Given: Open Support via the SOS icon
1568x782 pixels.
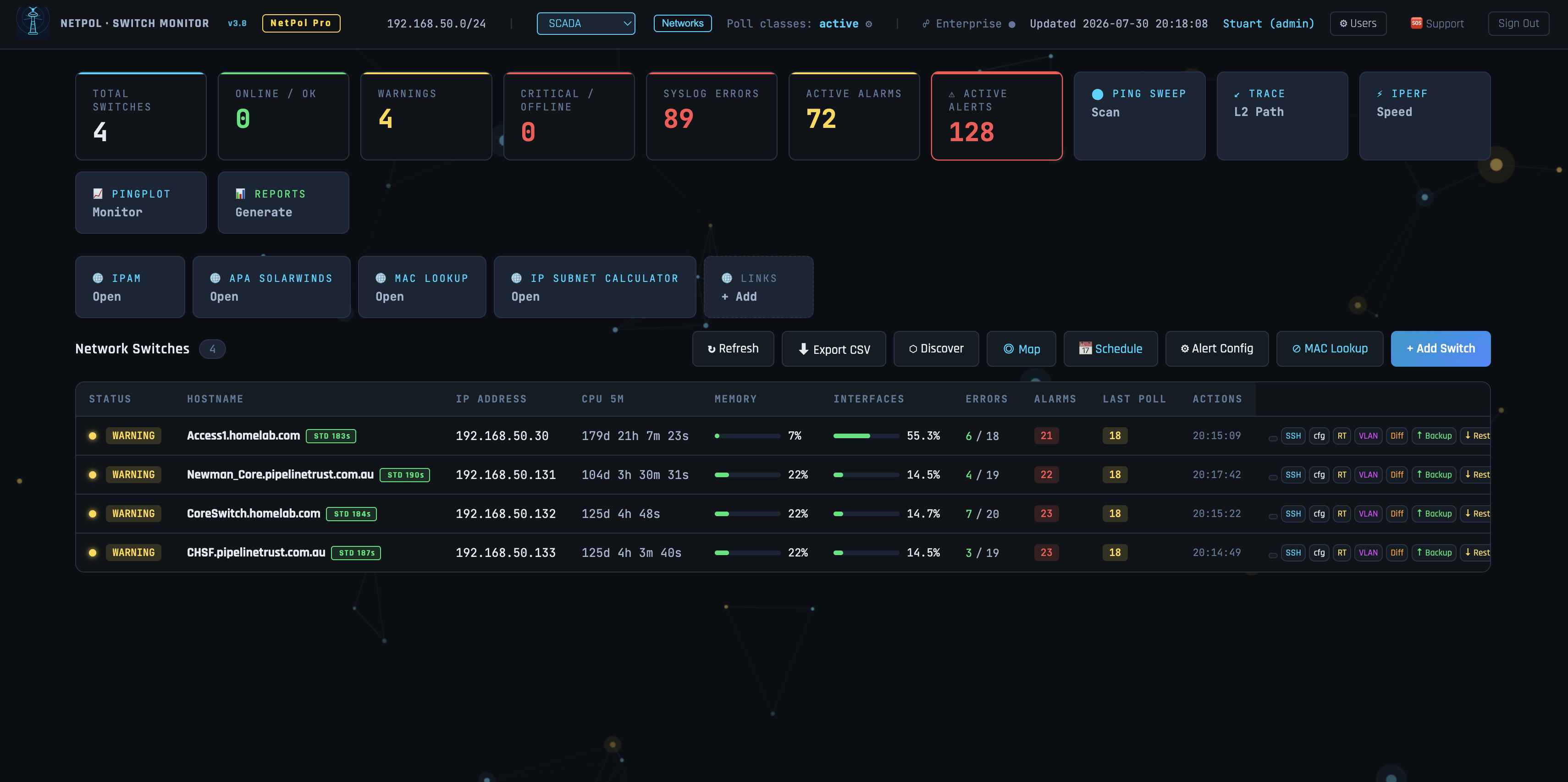Looking at the screenshot, I should click(x=1416, y=23).
